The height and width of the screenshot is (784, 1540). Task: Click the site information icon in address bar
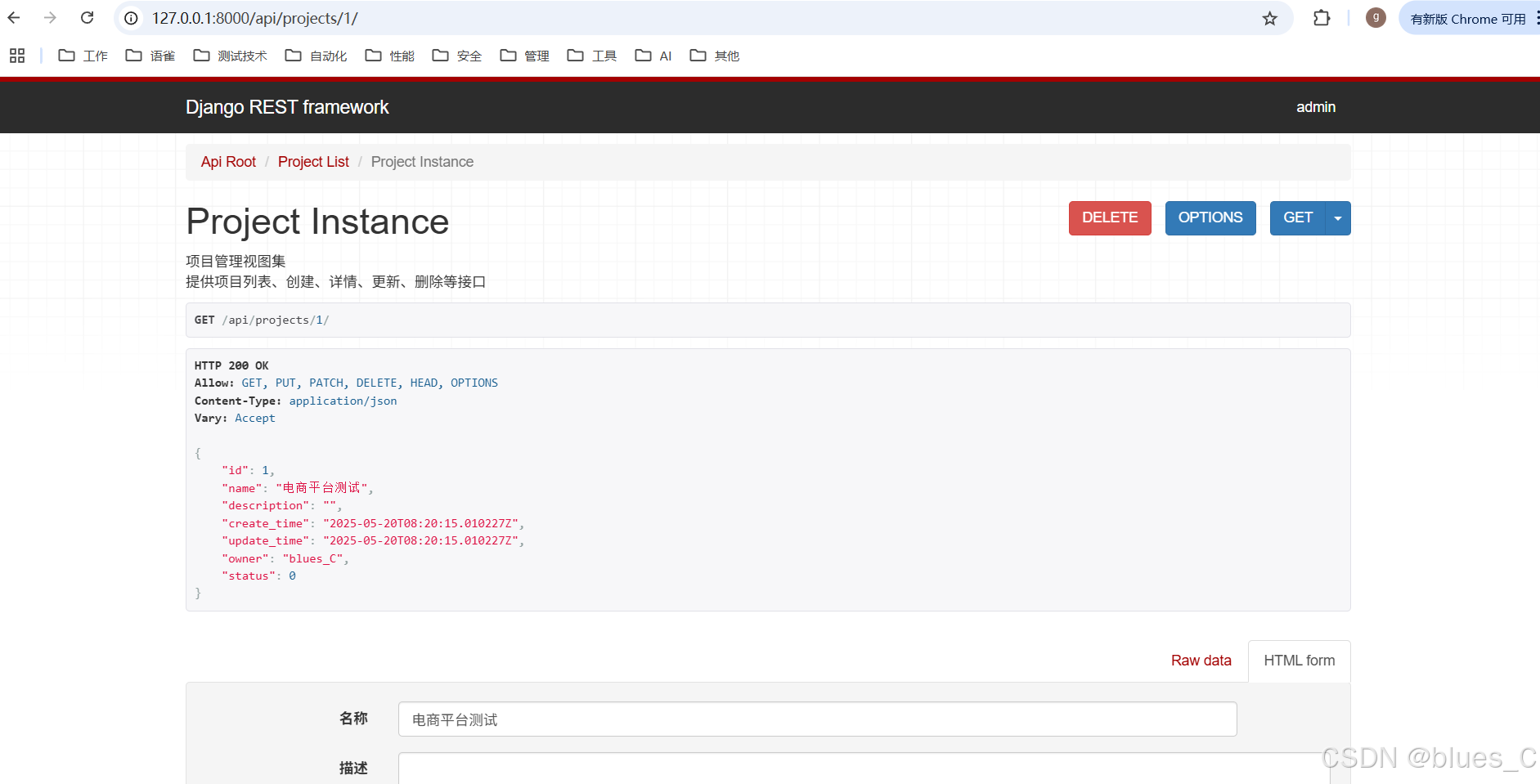tap(131, 18)
